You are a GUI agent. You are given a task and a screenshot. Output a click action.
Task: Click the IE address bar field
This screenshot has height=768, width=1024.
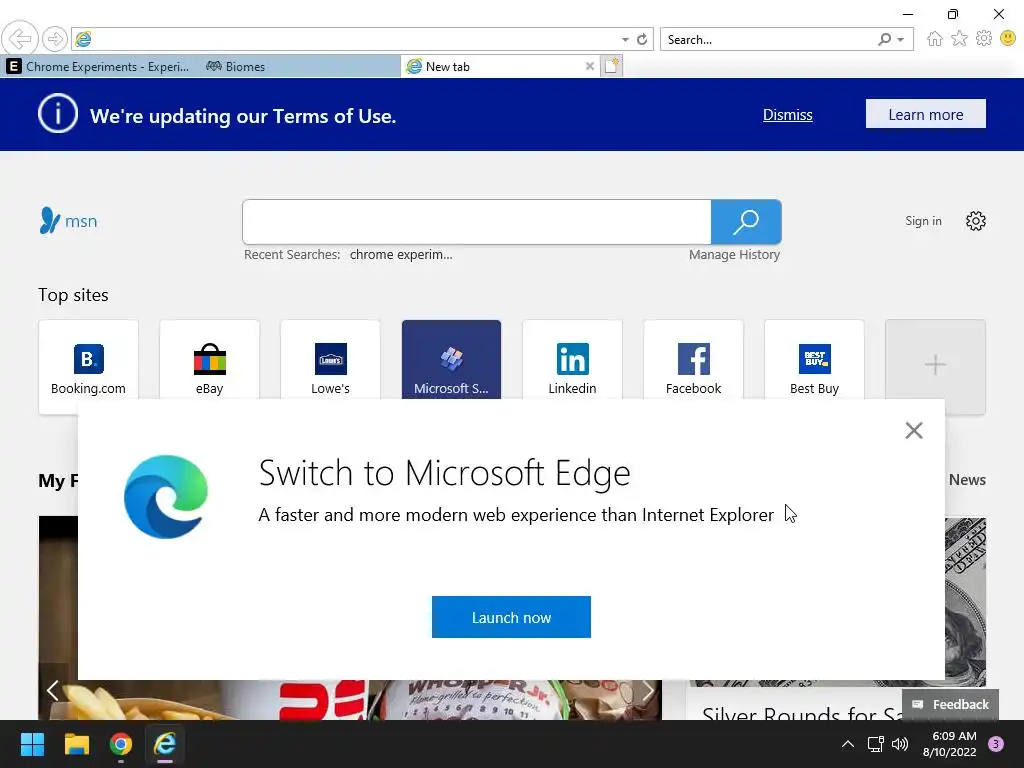point(353,39)
